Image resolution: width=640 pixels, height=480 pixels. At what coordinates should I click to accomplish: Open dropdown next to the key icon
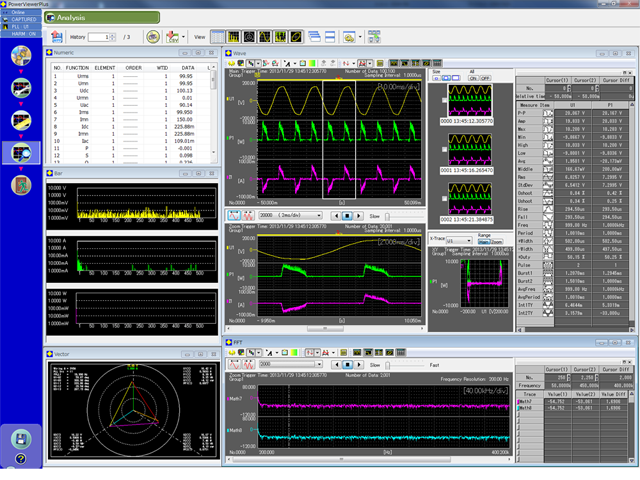[x=360, y=37]
